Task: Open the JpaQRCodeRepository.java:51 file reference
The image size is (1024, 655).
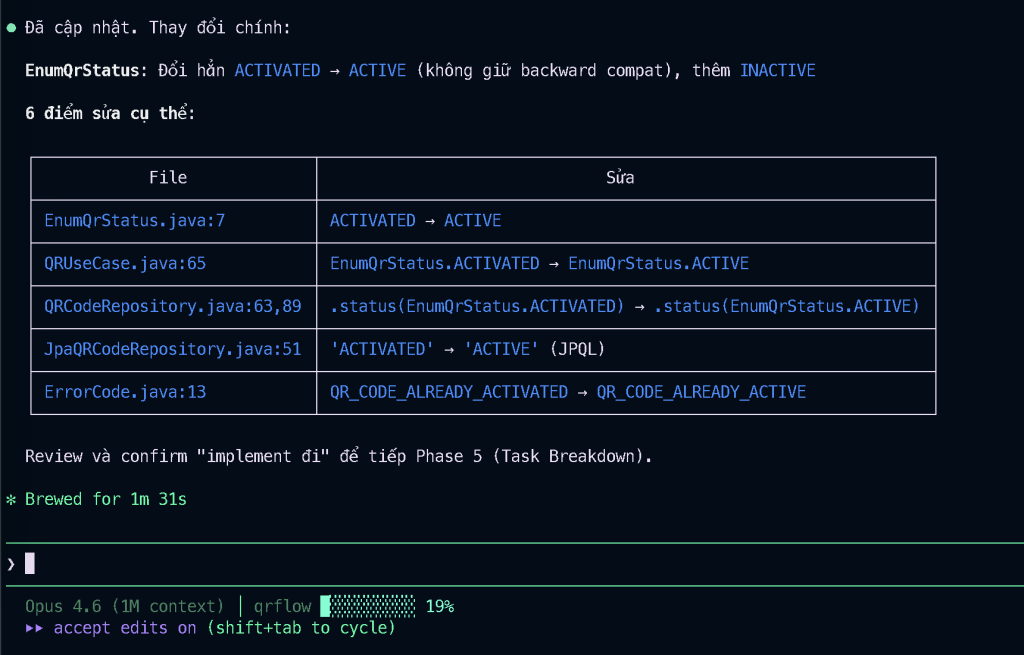Action: (173, 349)
